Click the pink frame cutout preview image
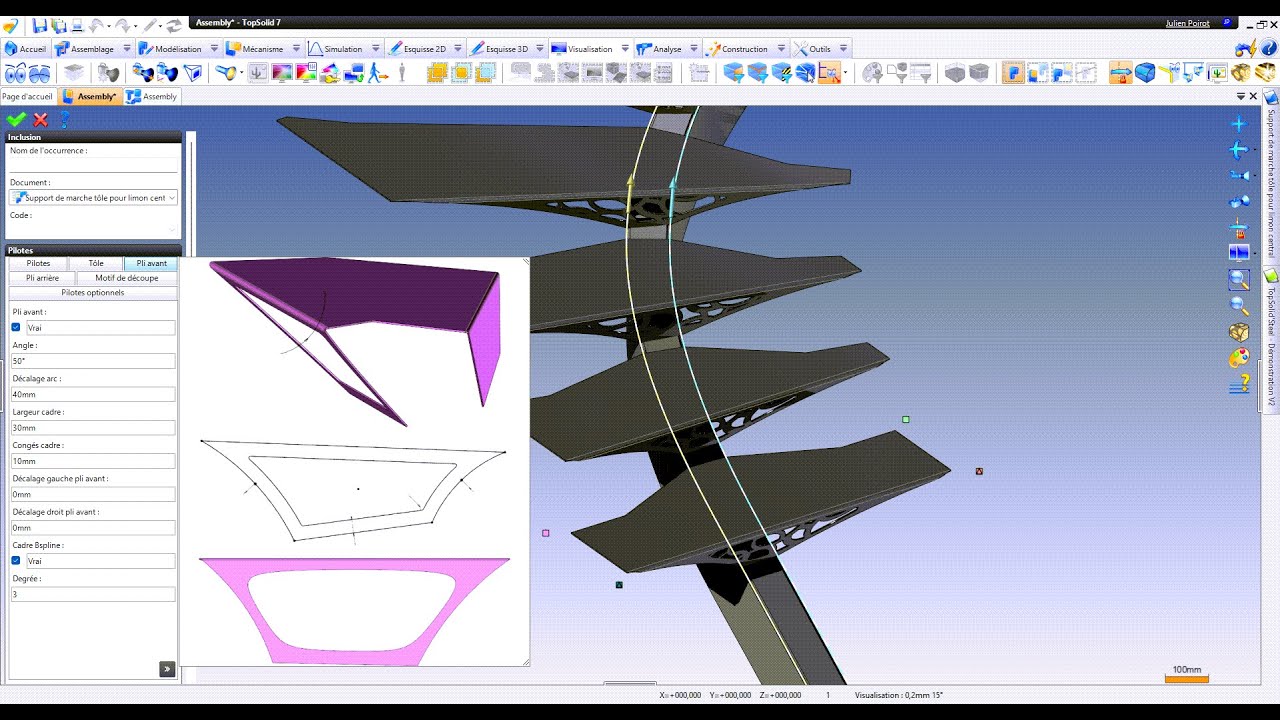Image resolution: width=1280 pixels, height=720 pixels. (355, 611)
